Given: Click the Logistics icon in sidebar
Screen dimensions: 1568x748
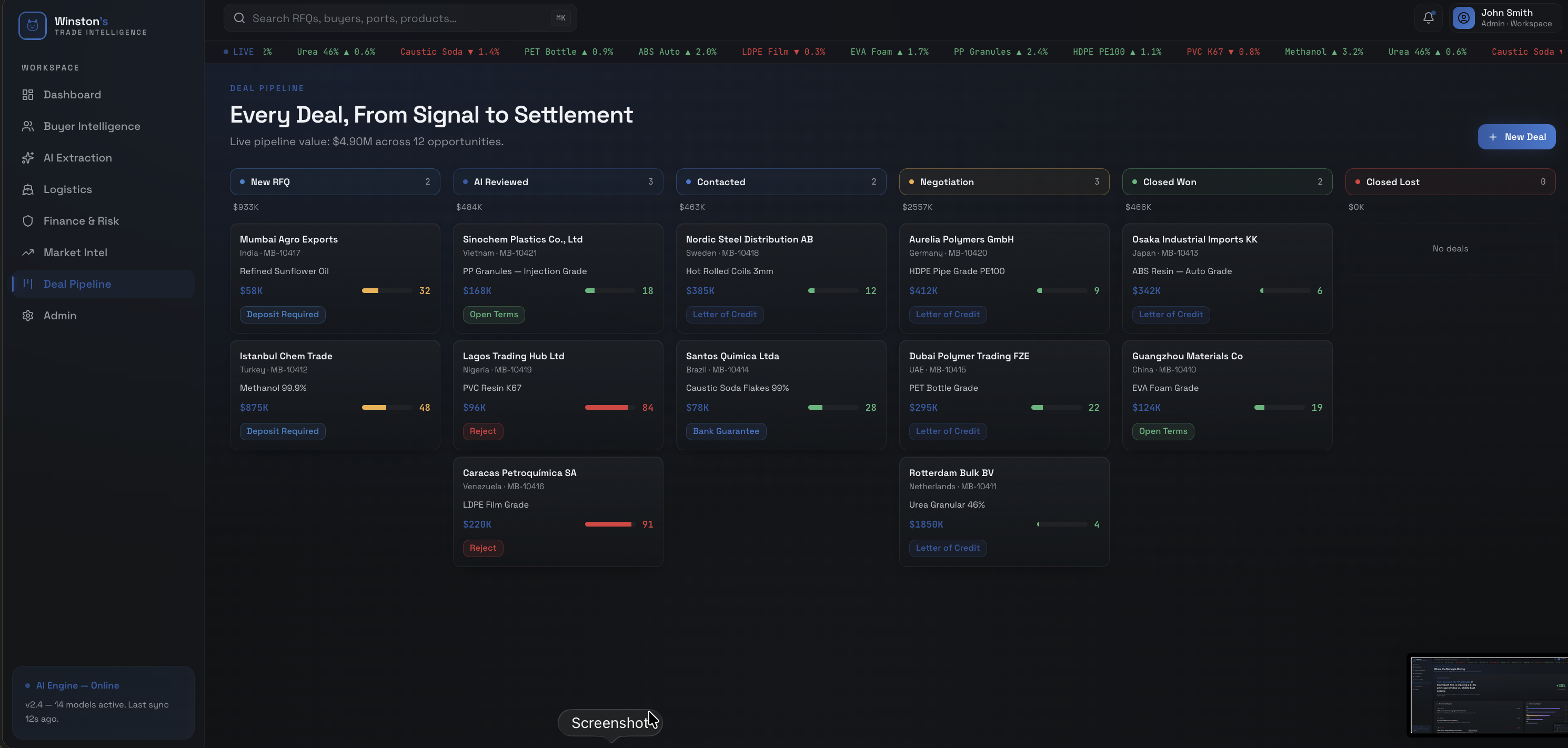Looking at the screenshot, I should (27, 189).
